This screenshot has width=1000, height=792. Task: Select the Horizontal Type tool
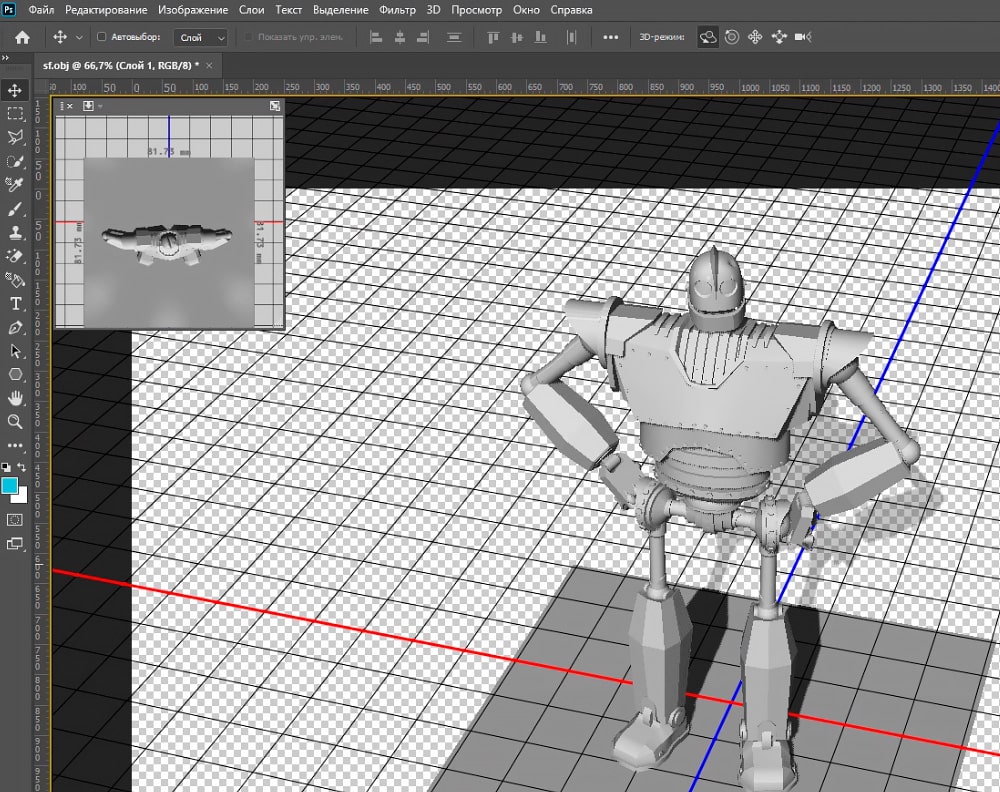click(x=15, y=304)
